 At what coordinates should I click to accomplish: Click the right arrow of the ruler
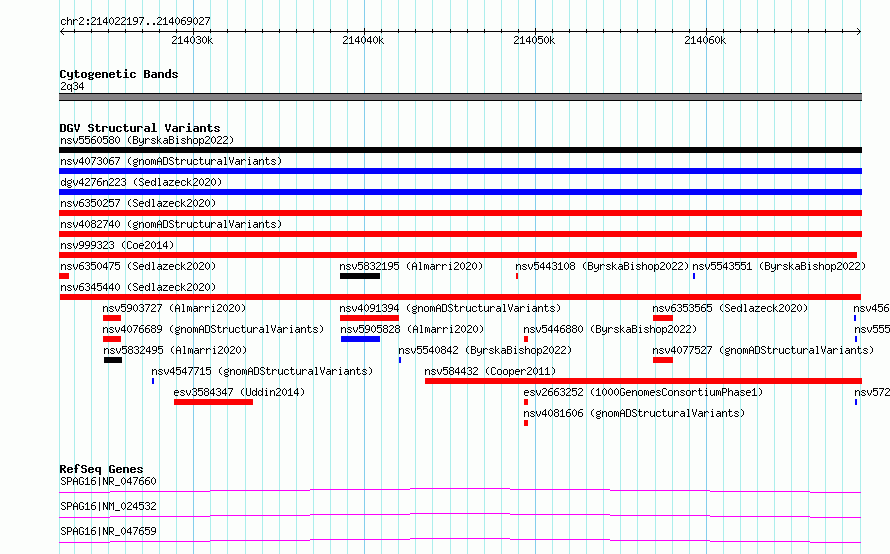(859, 31)
